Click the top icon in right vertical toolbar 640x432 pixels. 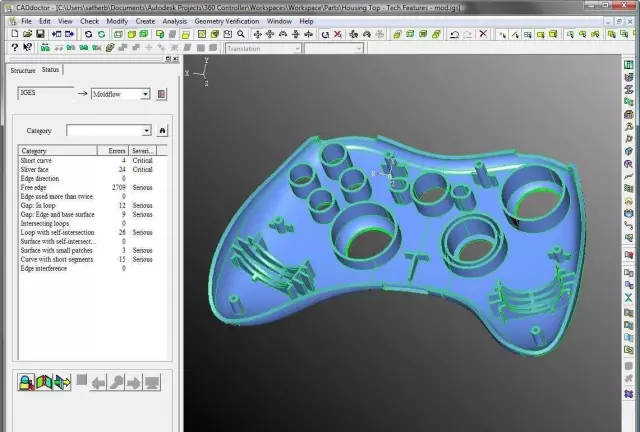[x=629, y=64]
